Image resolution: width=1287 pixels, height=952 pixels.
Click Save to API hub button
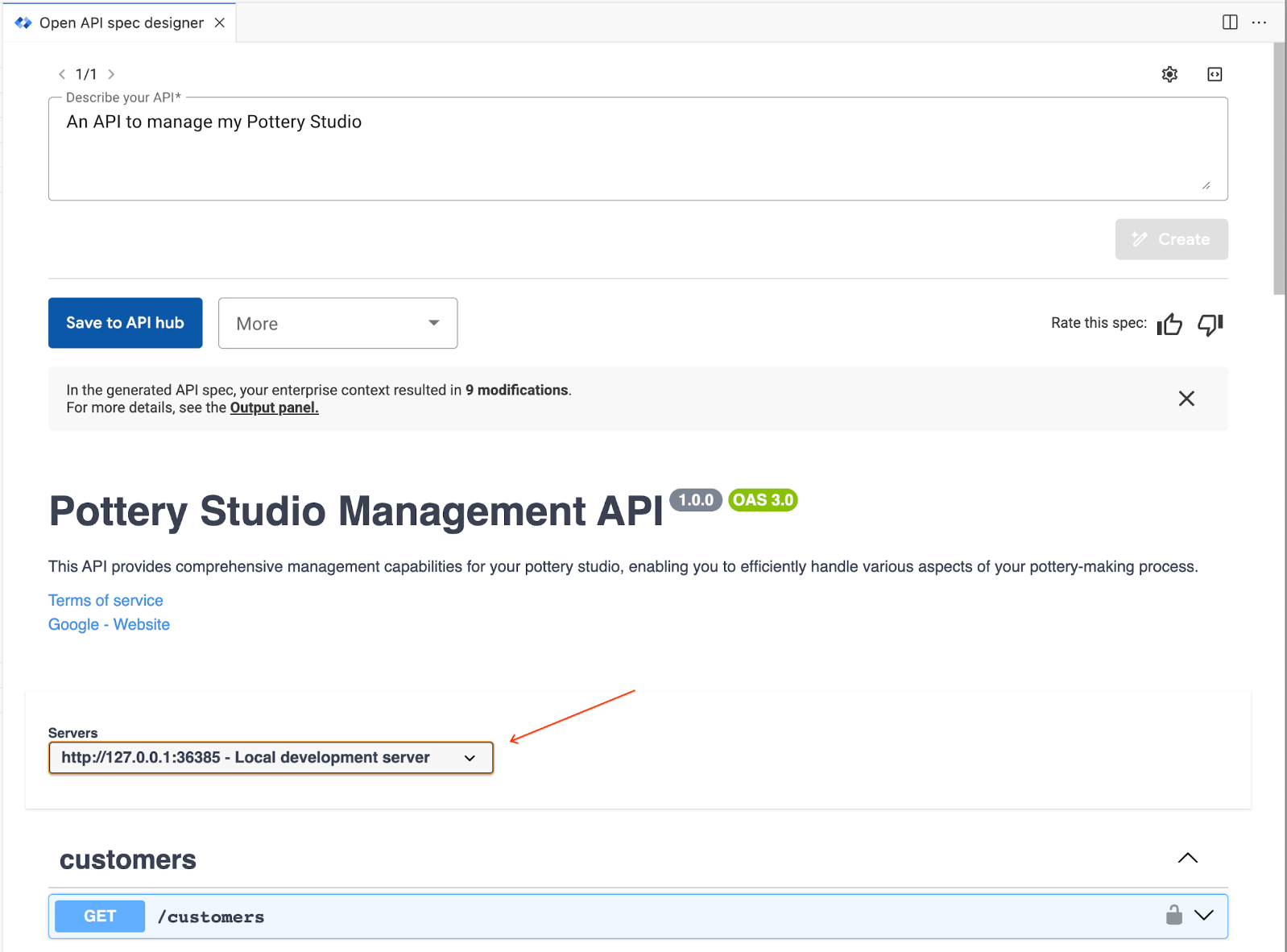(x=126, y=323)
